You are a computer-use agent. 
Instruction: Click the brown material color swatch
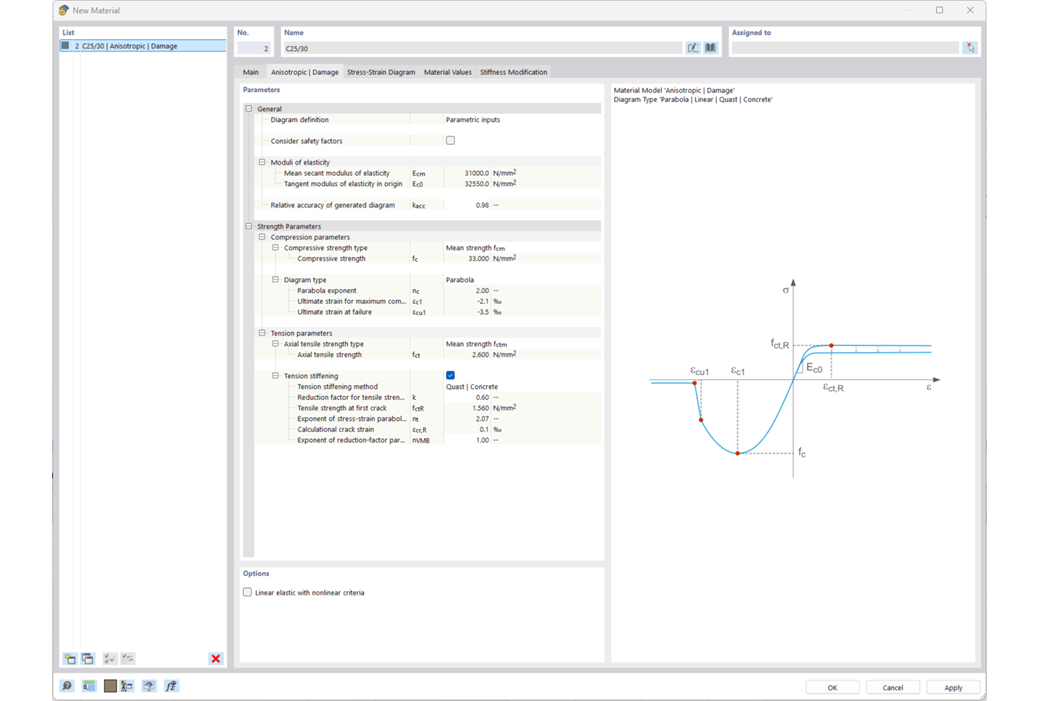coord(110,686)
